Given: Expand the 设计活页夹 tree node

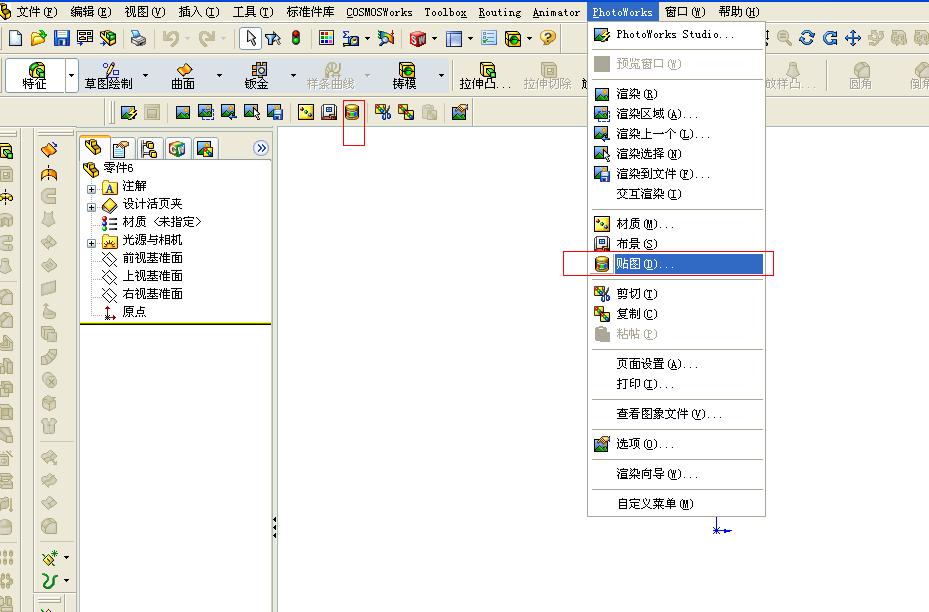Looking at the screenshot, I should pyautogui.click(x=91, y=207).
